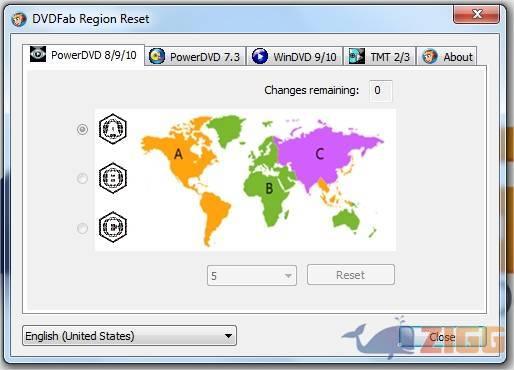
Task: Click the PowerDVD 7.3 disc icon
Action: [157, 56]
